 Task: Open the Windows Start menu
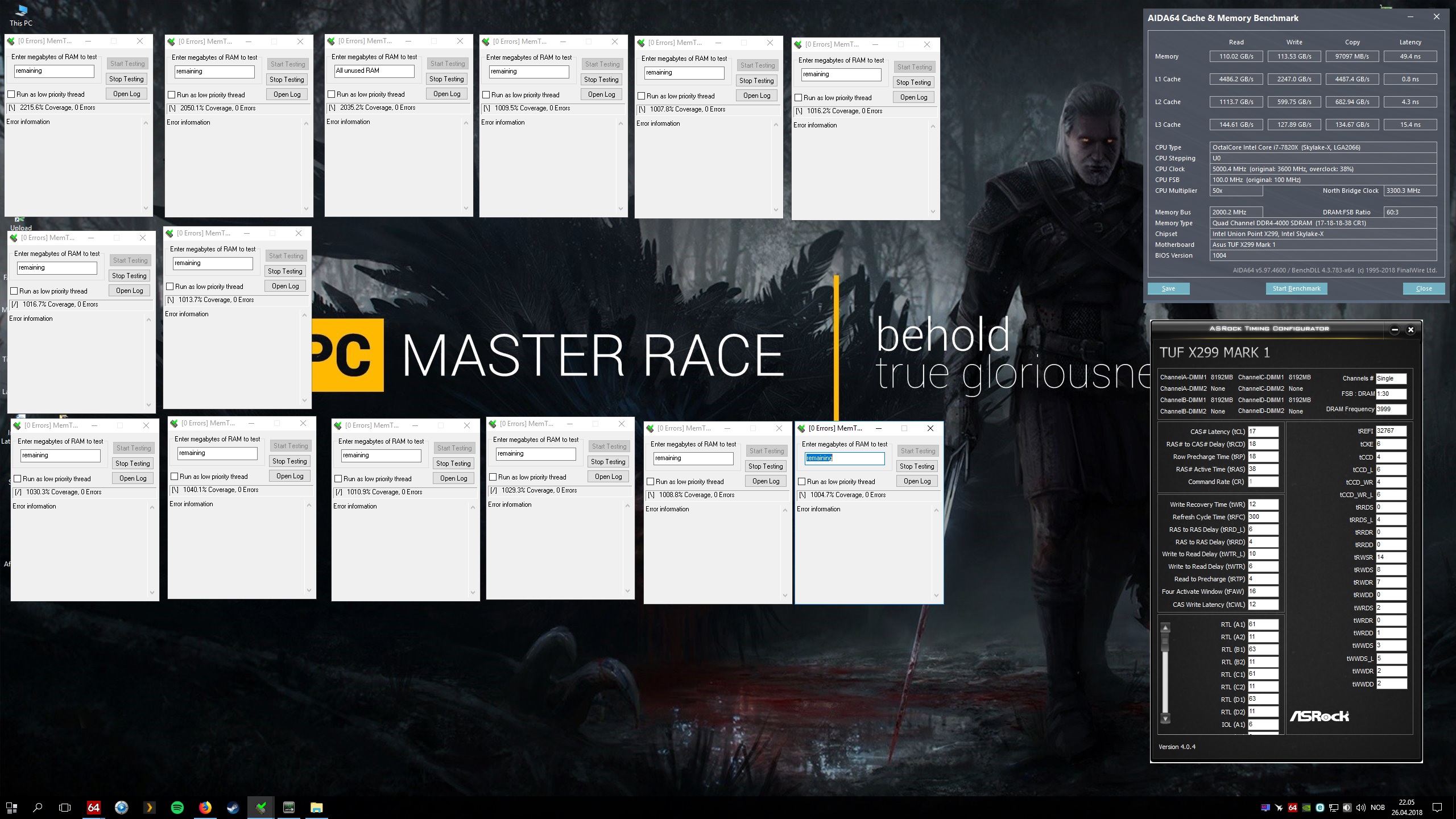point(11,807)
